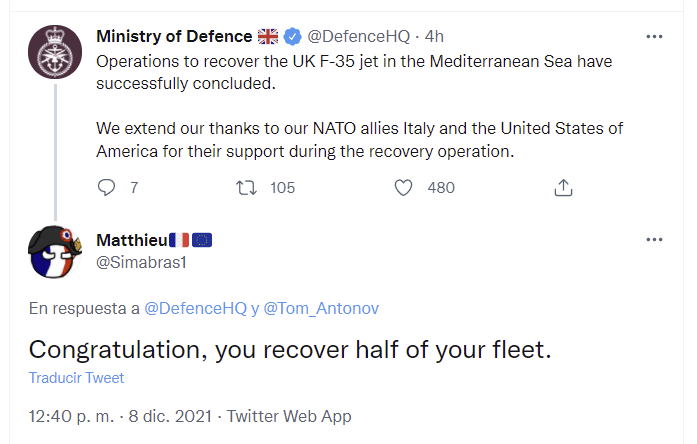Open Matthieu's countryball profile avatar
The width and height of the screenshot is (697, 444).
click(x=55, y=252)
